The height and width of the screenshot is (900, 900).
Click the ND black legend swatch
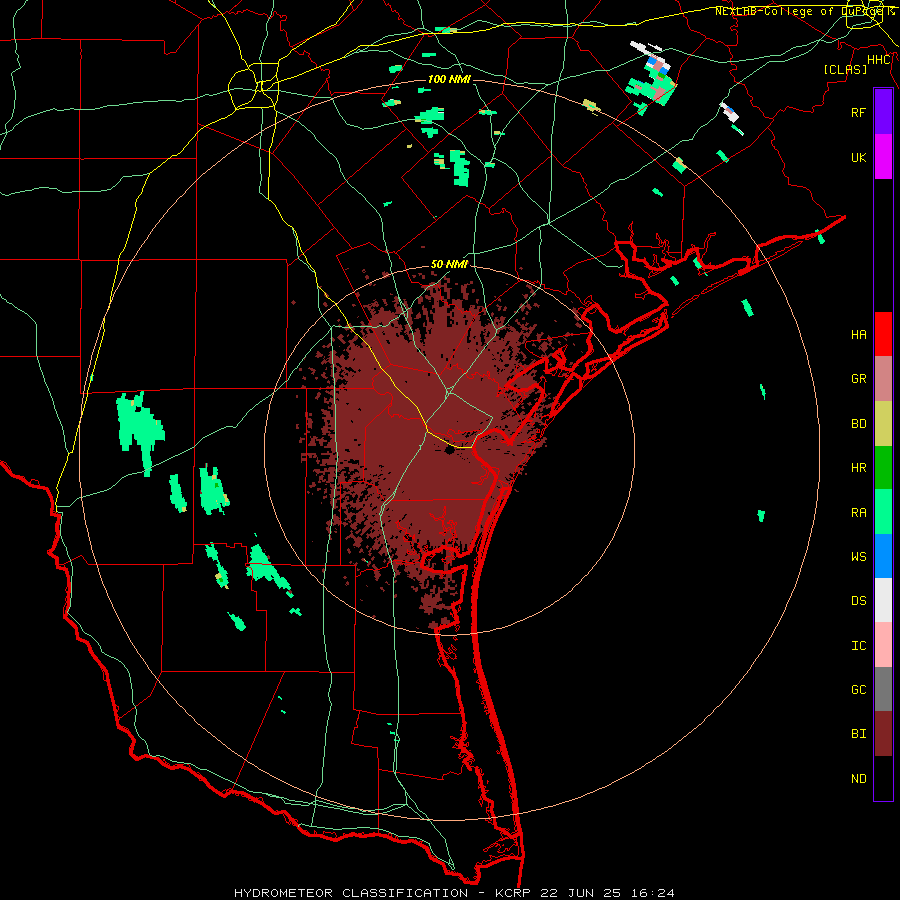coord(883,778)
